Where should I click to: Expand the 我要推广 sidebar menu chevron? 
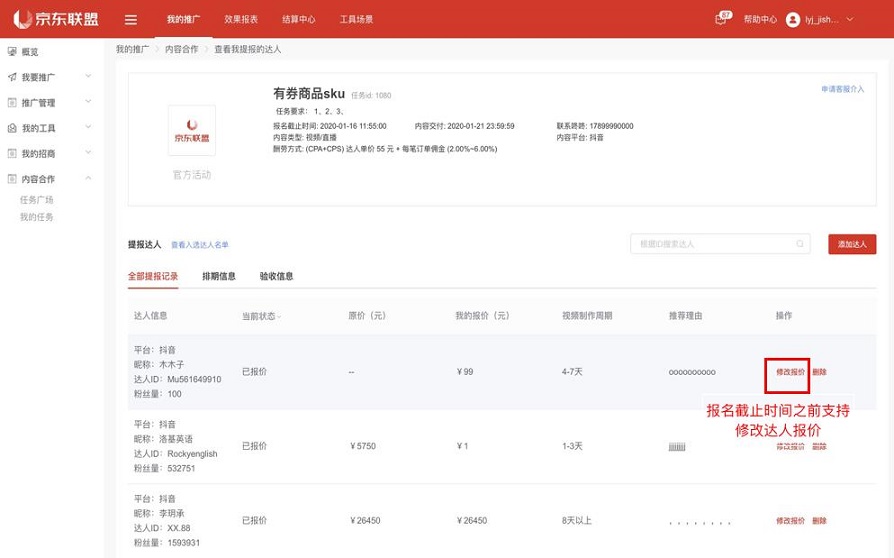[88, 76]
